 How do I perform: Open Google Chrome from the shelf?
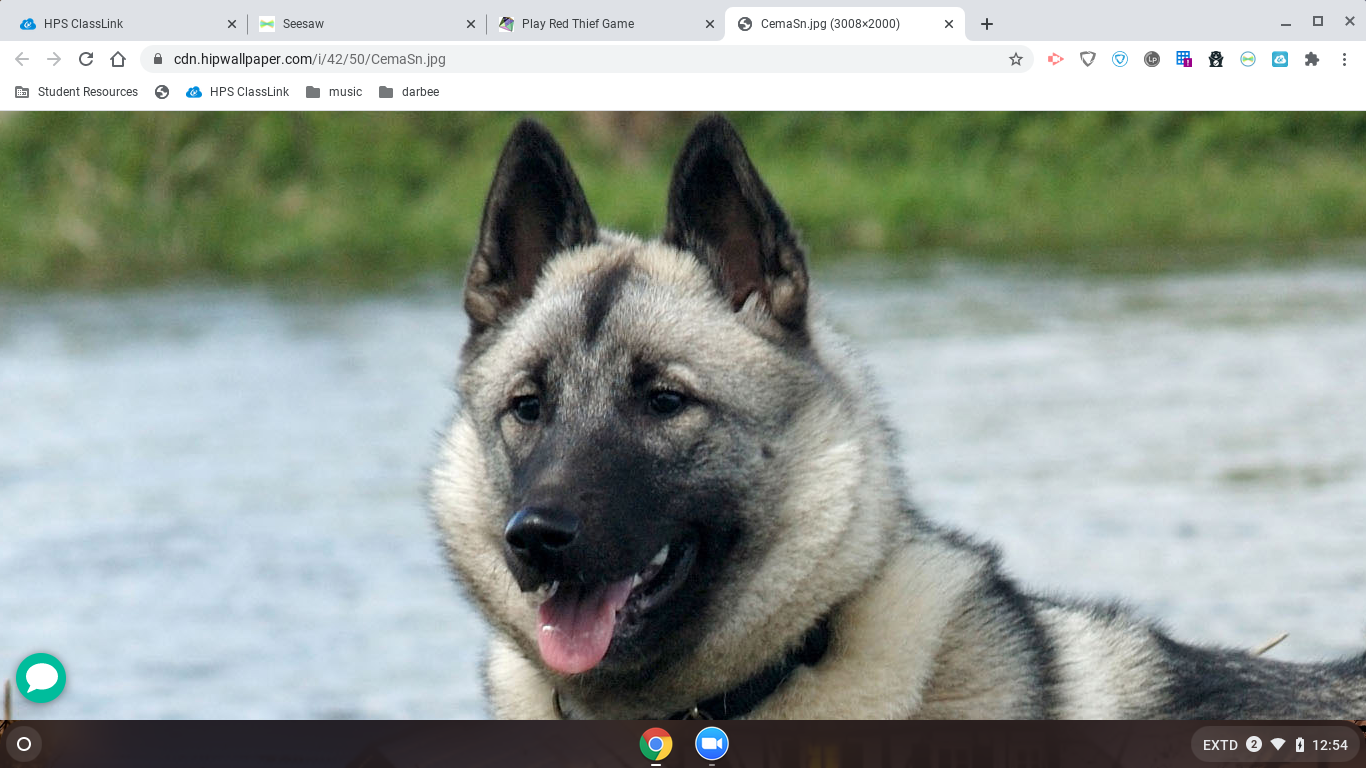point(656,744)
